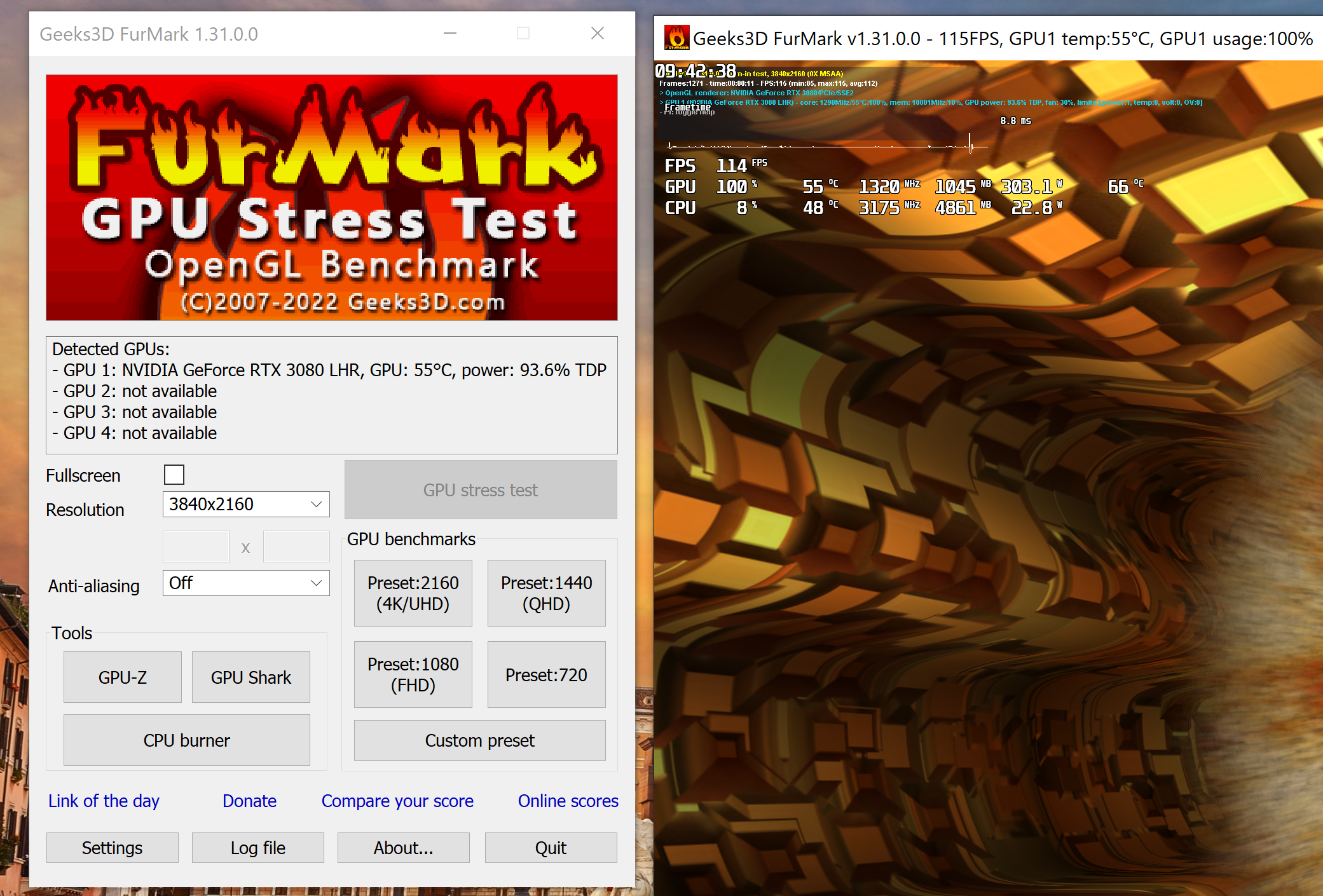Open the Resolution dropdown

pyautogui.click(x=246, y=505)
